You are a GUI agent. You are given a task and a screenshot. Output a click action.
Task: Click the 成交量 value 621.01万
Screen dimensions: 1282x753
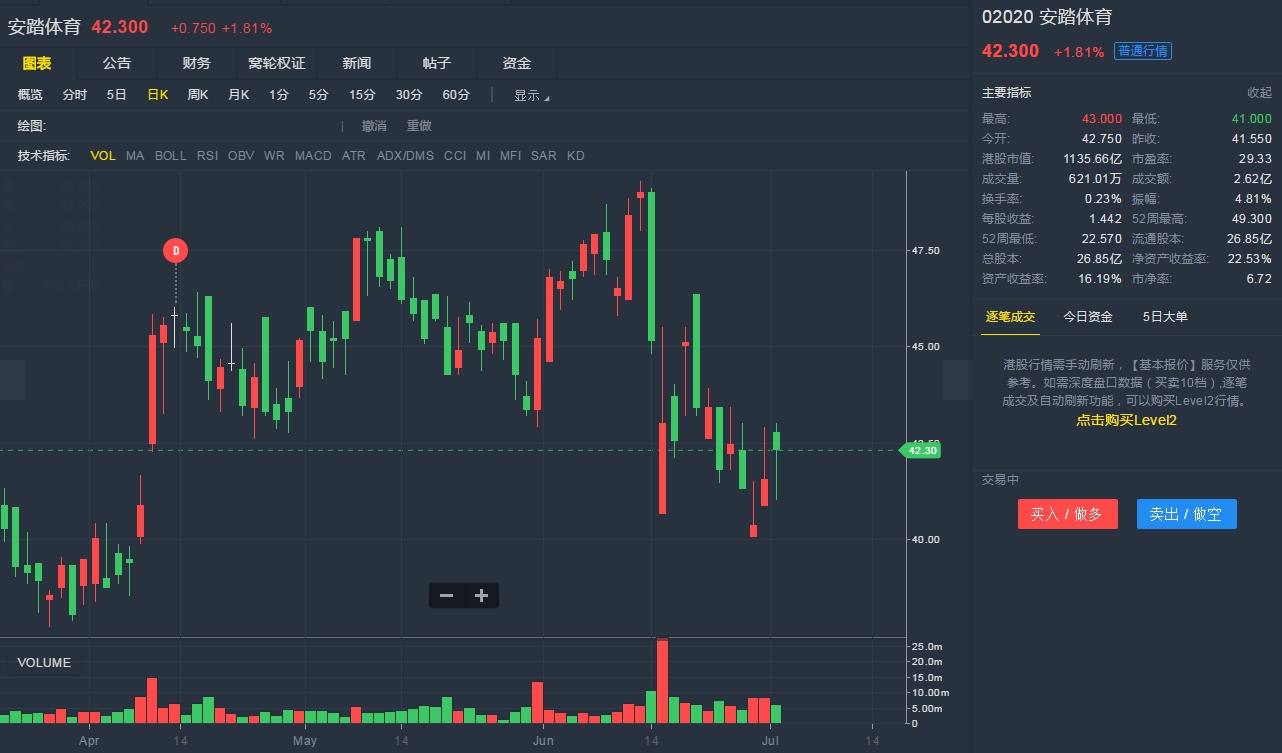[1096, 179]
